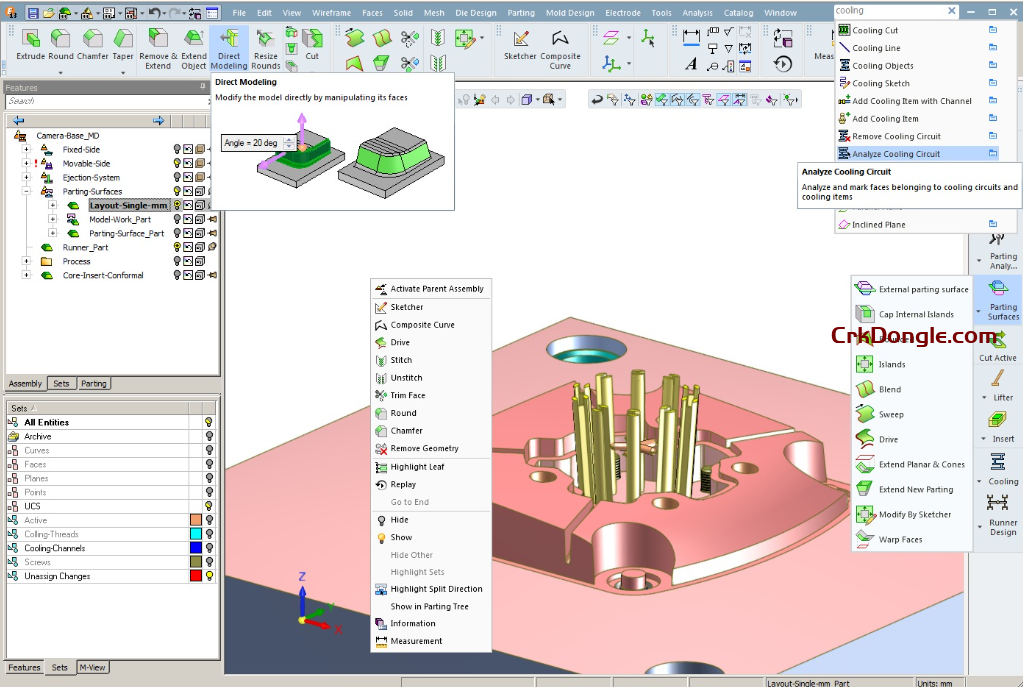The width and height of the screenshot is (1023, 687).
Task: Expand the Ejection-System tree node
Action: tap(27, 178)
